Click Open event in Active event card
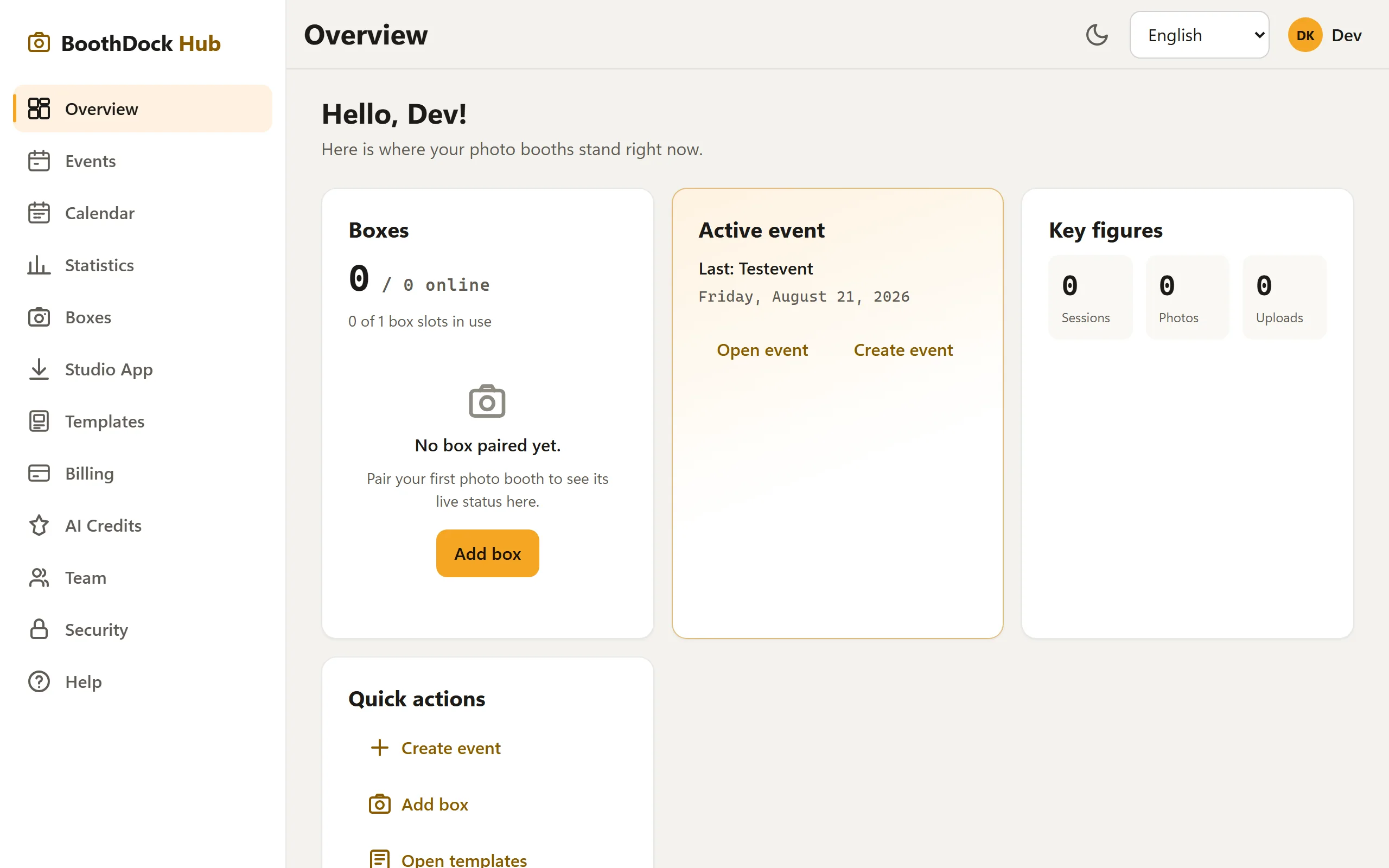The height and width of the screenshot is (868, 1389). (762, 350)
